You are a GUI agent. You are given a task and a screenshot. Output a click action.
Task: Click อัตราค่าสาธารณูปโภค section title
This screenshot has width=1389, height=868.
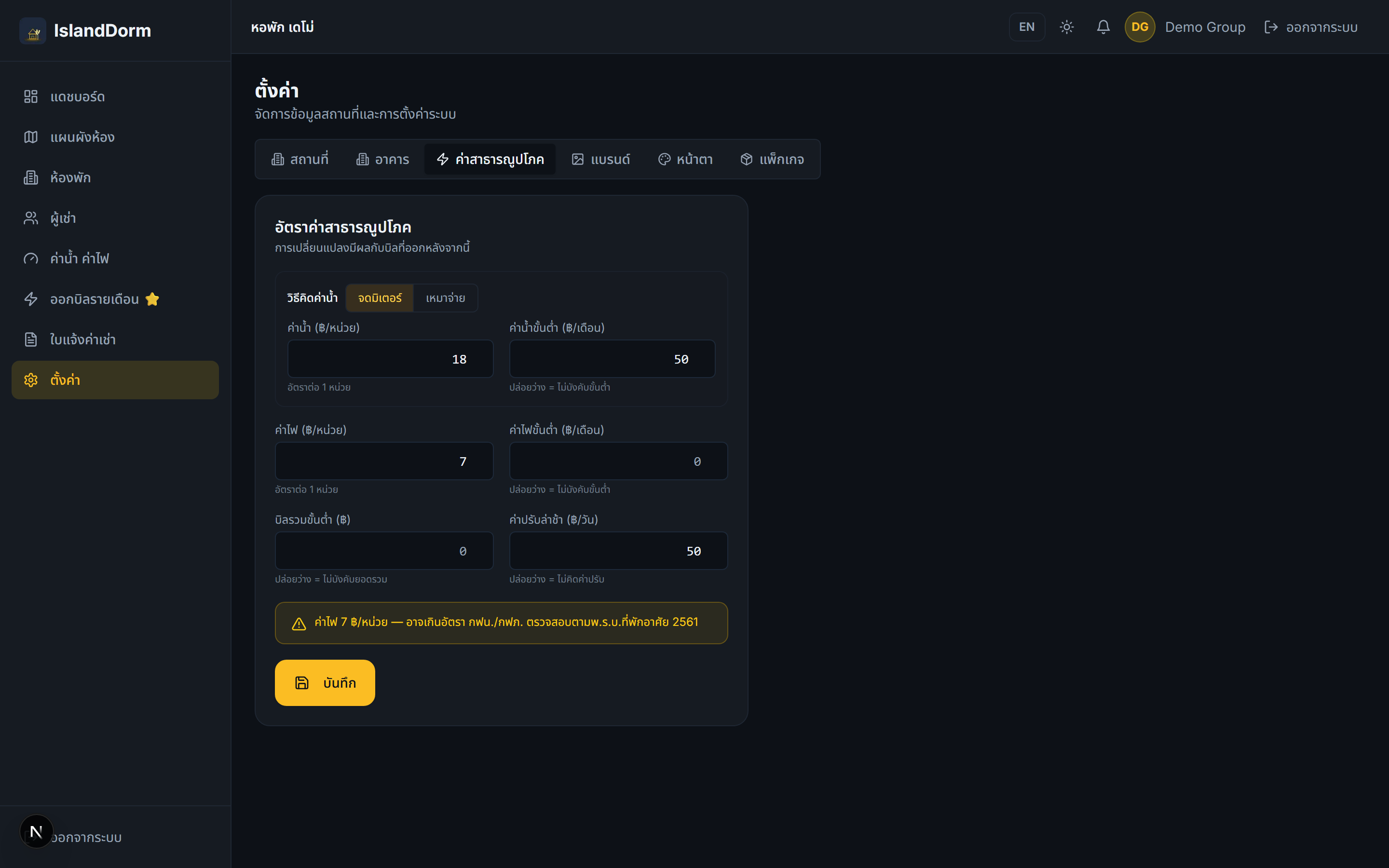click(343, 227)
